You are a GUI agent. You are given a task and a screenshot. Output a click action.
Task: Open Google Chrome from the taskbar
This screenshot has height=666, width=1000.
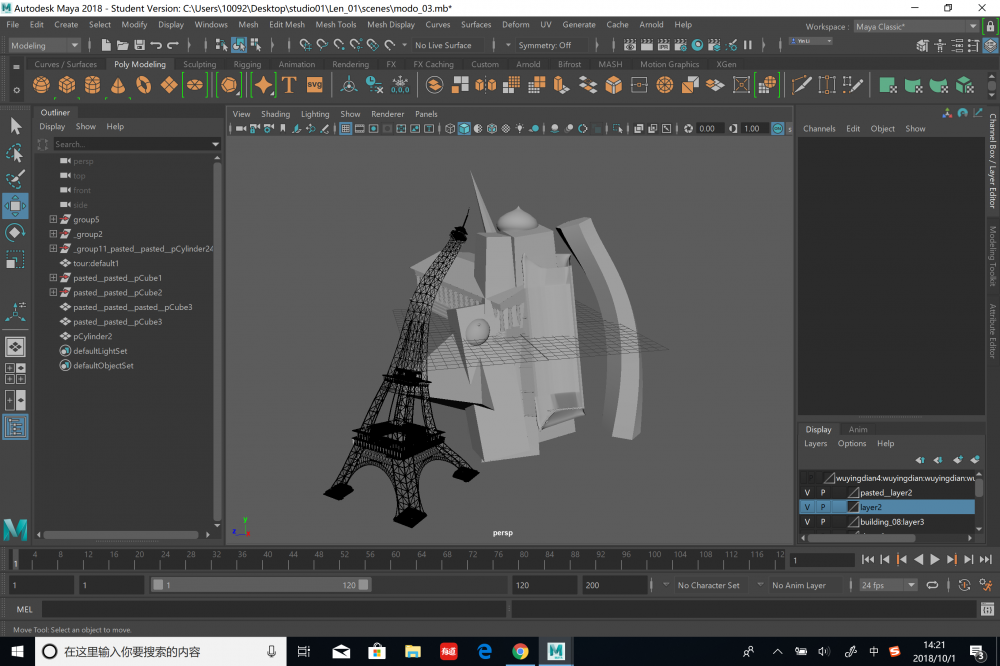tap(520, 651)
